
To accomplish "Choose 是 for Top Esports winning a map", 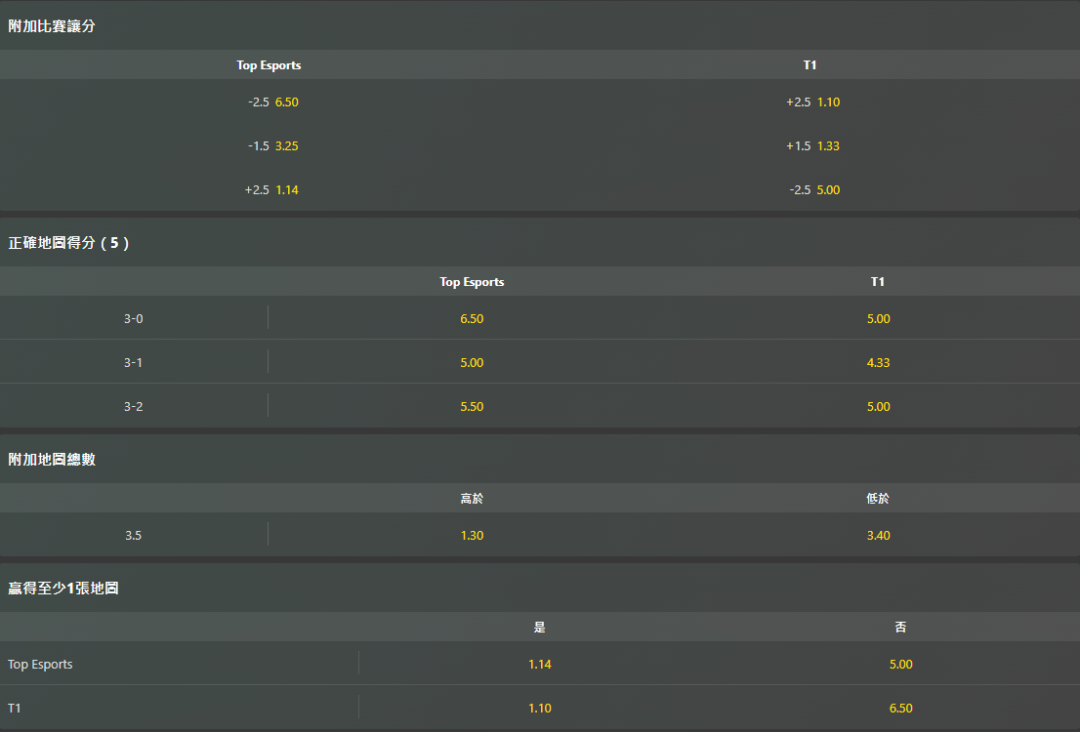I will (540, 664).
